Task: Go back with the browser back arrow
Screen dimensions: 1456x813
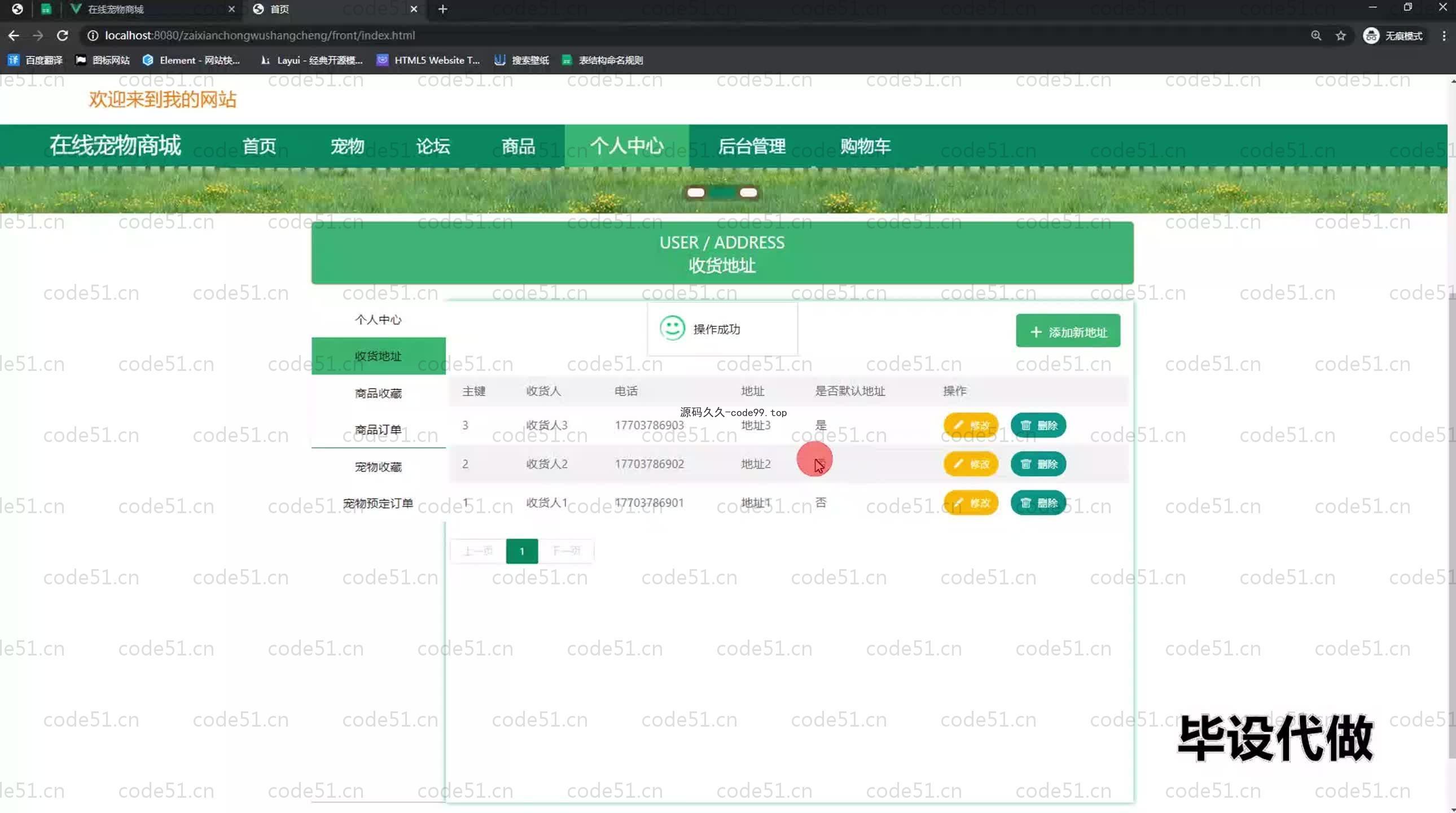Action: coord(14,36)
